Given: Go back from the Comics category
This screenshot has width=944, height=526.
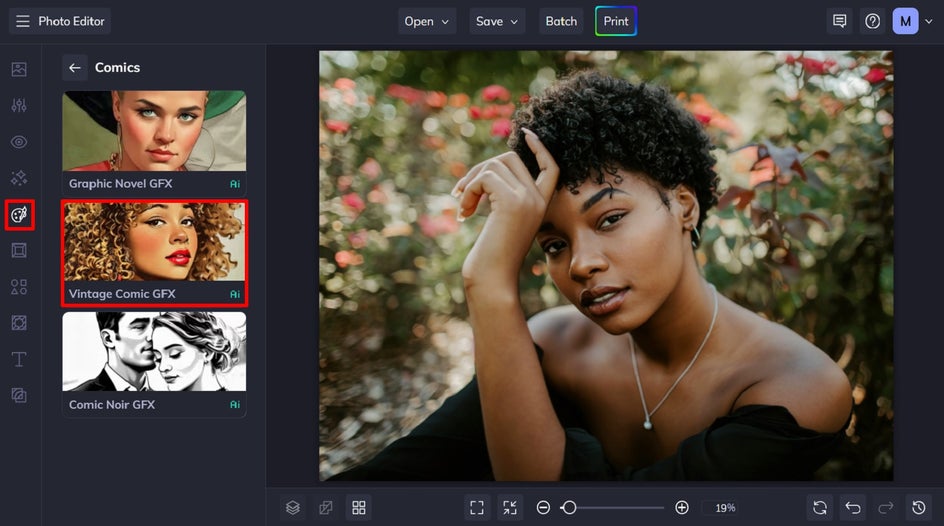Looking at the screenshot, I should click(75, 67).
